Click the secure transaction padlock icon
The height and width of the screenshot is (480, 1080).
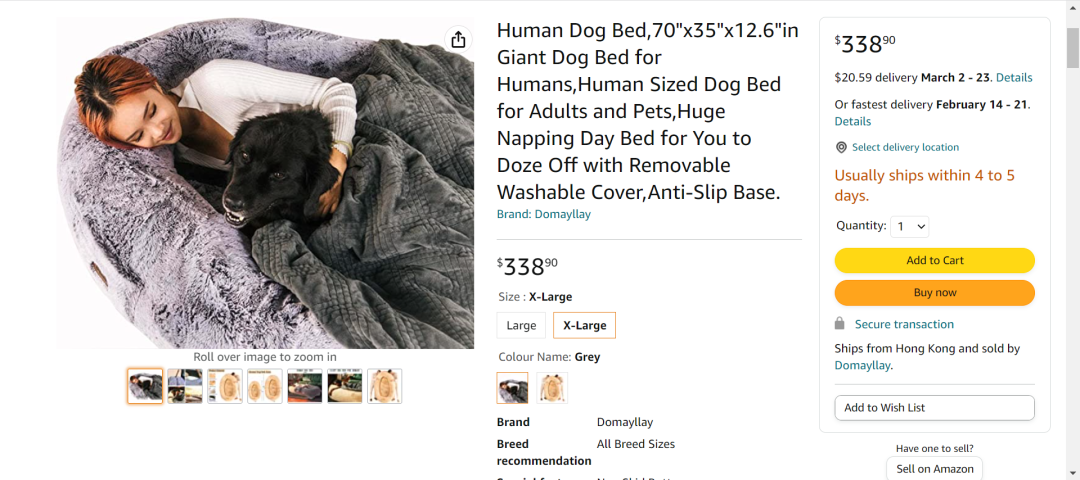(840, 324)
